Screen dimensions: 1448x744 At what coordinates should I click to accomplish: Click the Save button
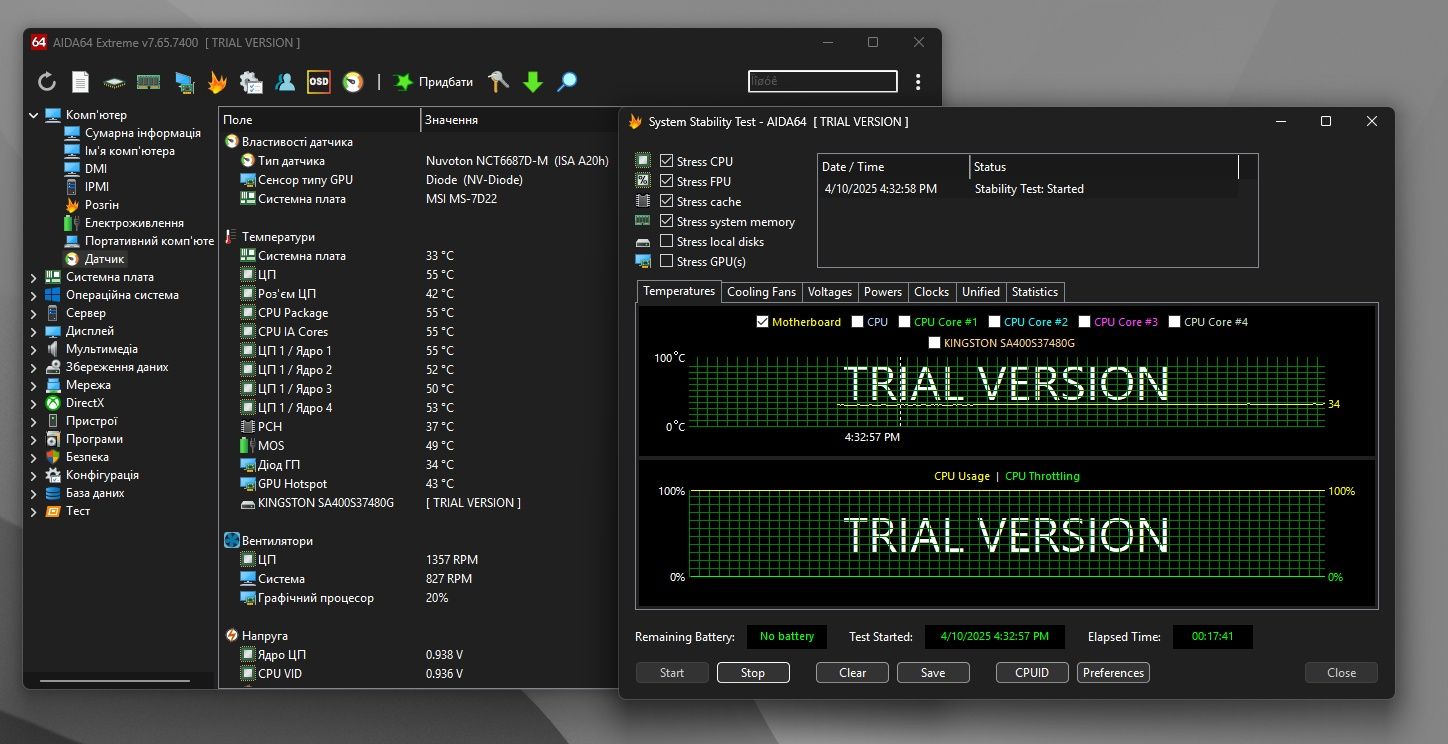click(933, 673)
